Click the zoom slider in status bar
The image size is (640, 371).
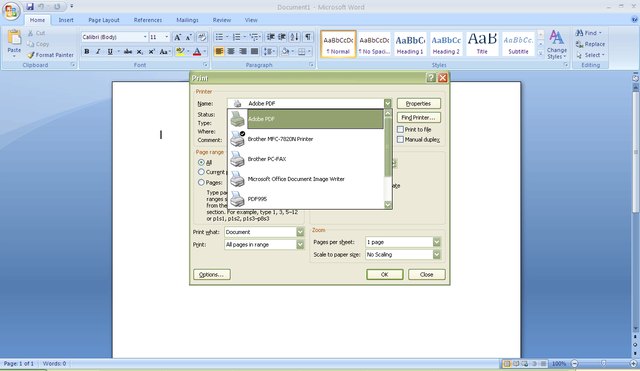[x=603, y=364]
